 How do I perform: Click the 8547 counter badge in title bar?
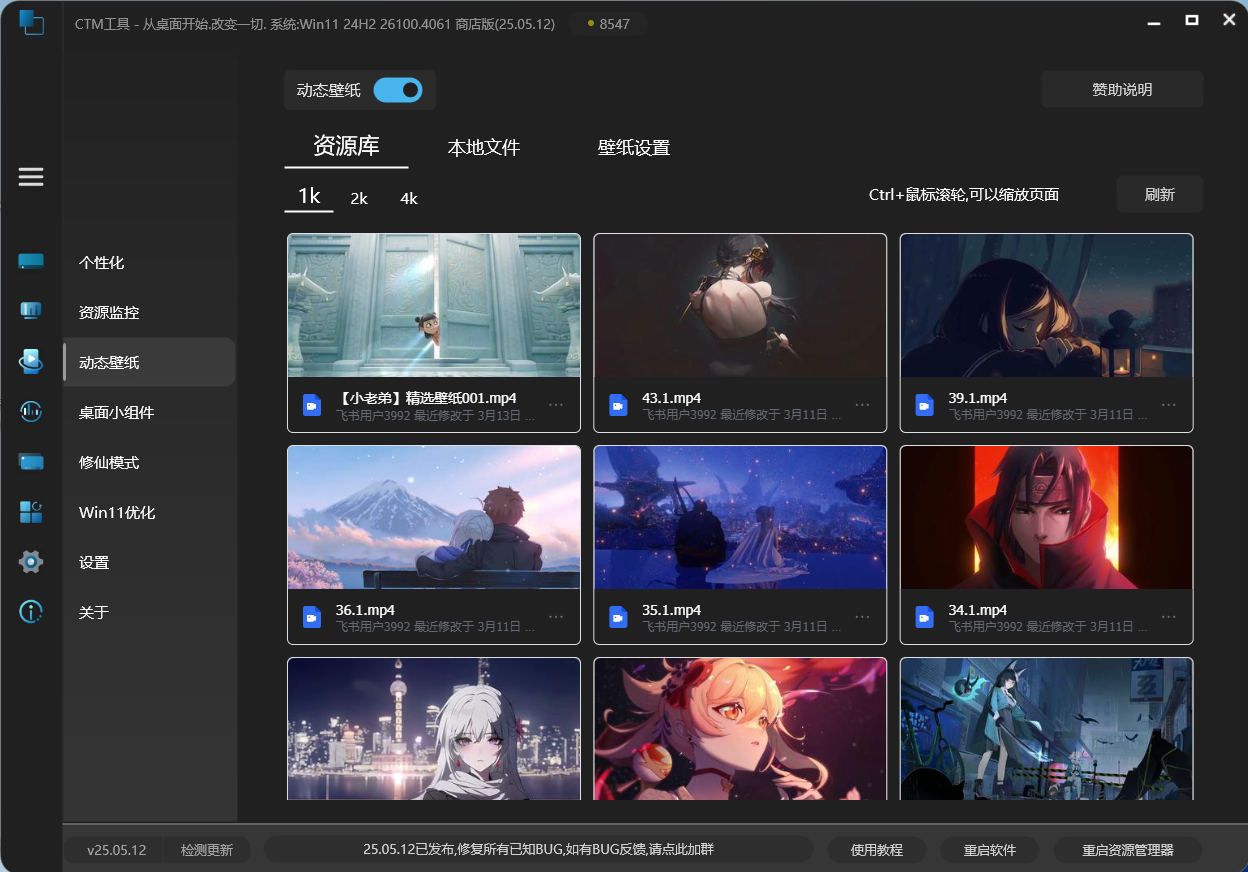pyautogui.click(x=608, y=24)
